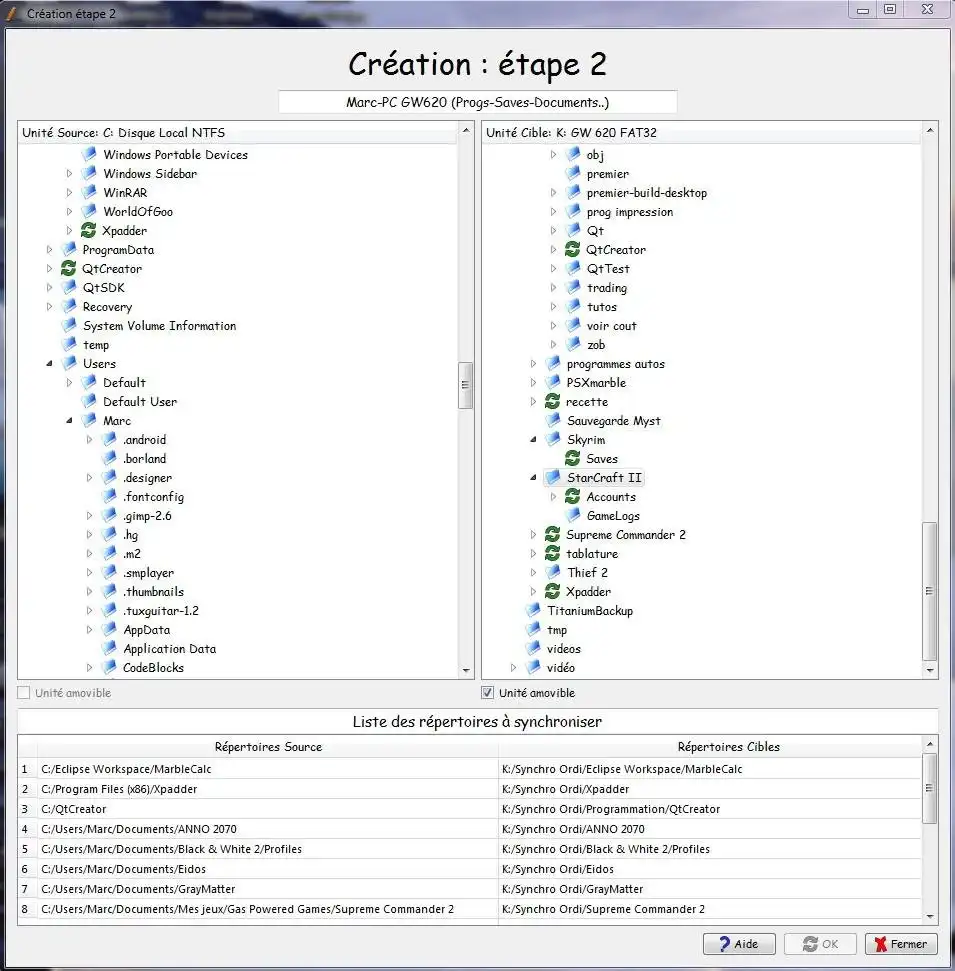Click the folder icon next to WinRAR
Viewport: 955px width, 971px height.
coord(89,193)
